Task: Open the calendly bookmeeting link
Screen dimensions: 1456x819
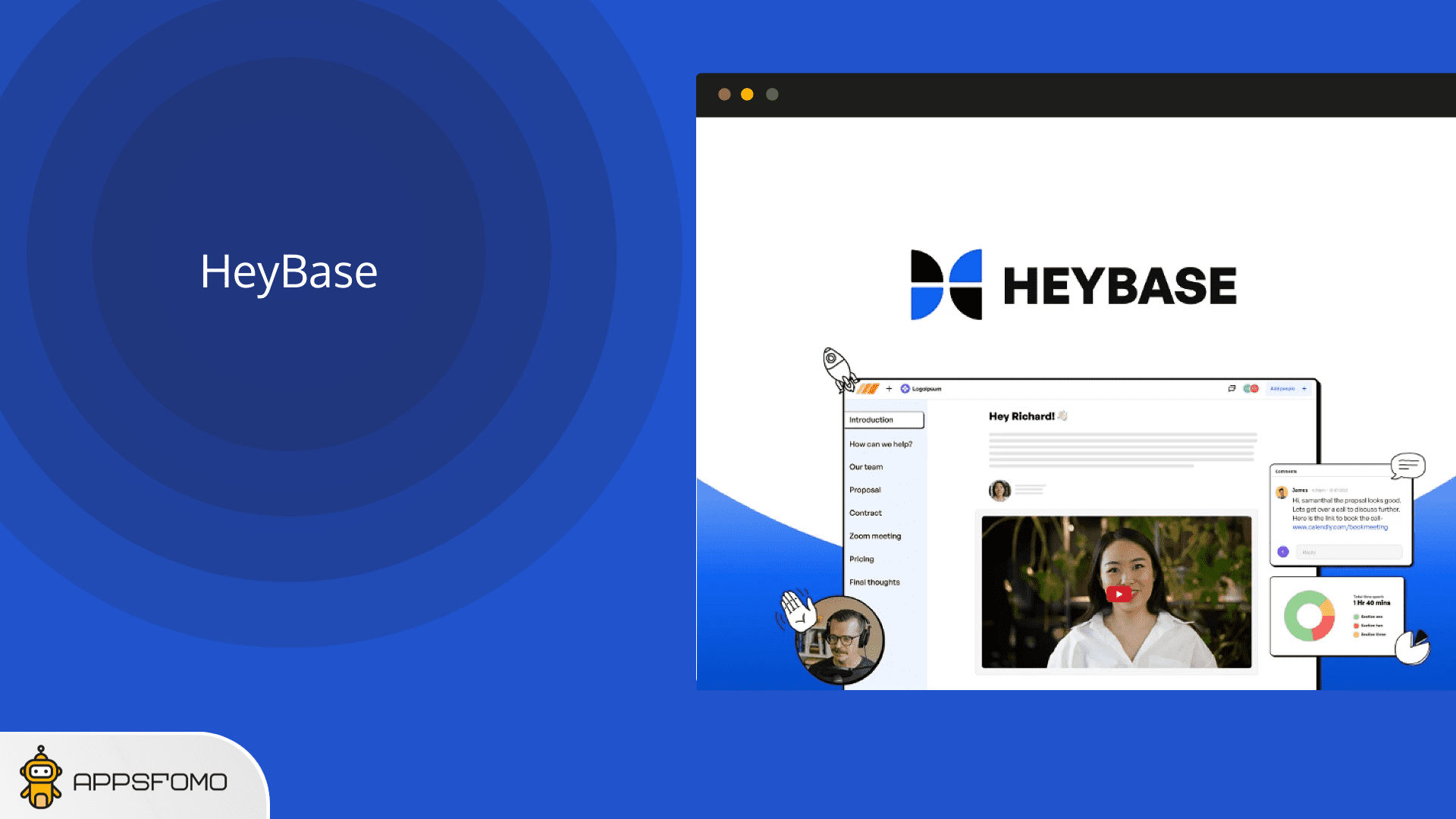Action: tap(1339, 527)
